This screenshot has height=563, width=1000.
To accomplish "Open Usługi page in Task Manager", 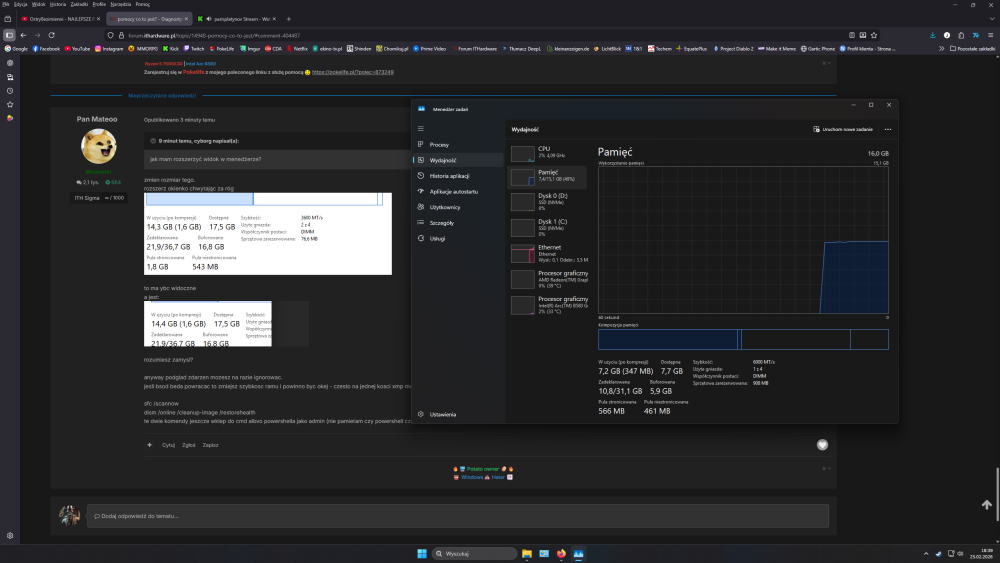I will [x=437, y=238].
